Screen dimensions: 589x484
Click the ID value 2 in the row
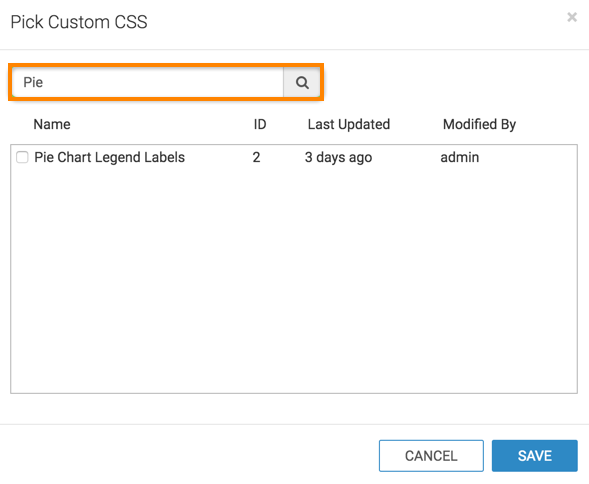pos(256,157)
